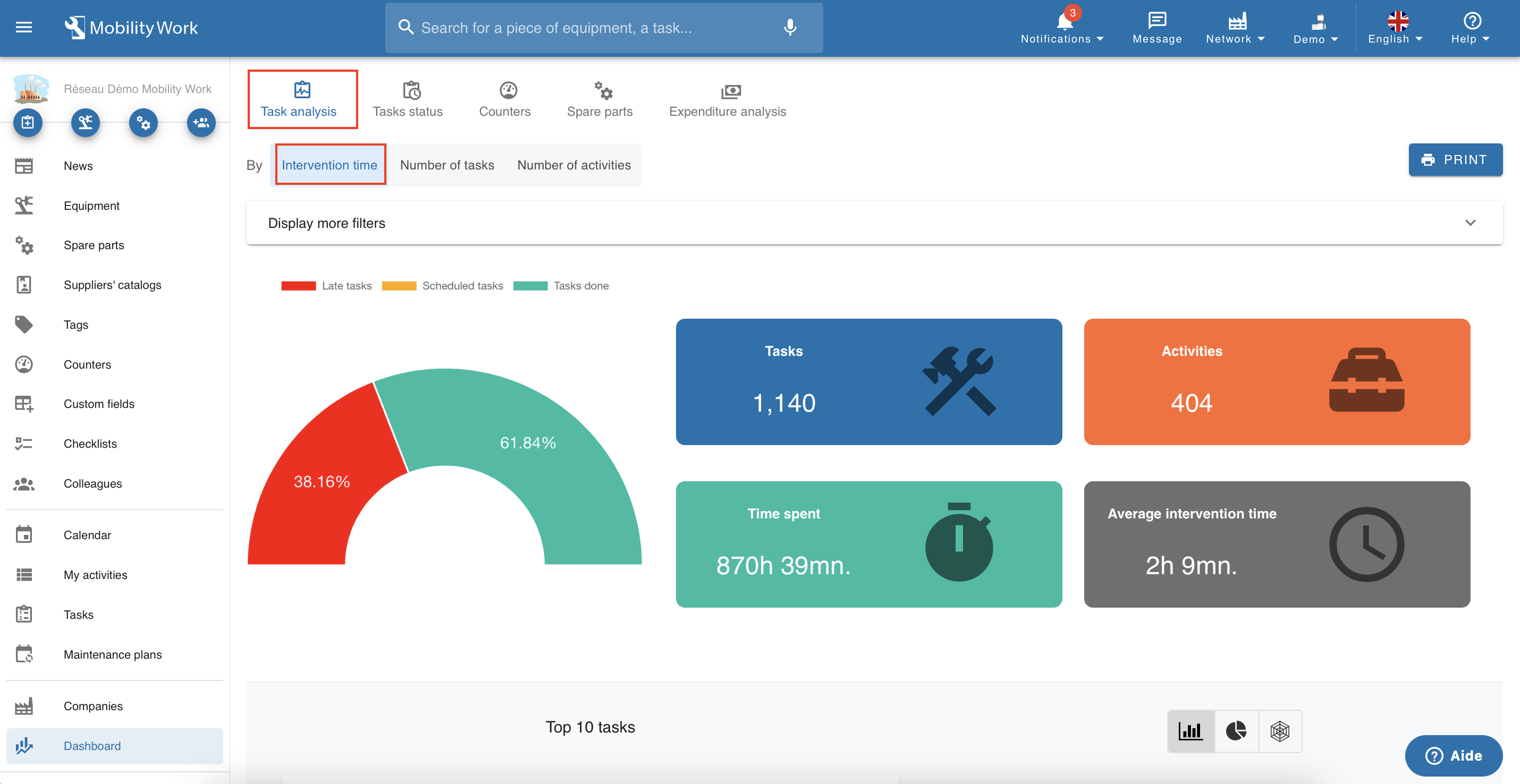The width and height of the screenshot is (1520, 784).
Task: Switch Top 10 tasks to pie chart view
Action: click(1236, 731)
